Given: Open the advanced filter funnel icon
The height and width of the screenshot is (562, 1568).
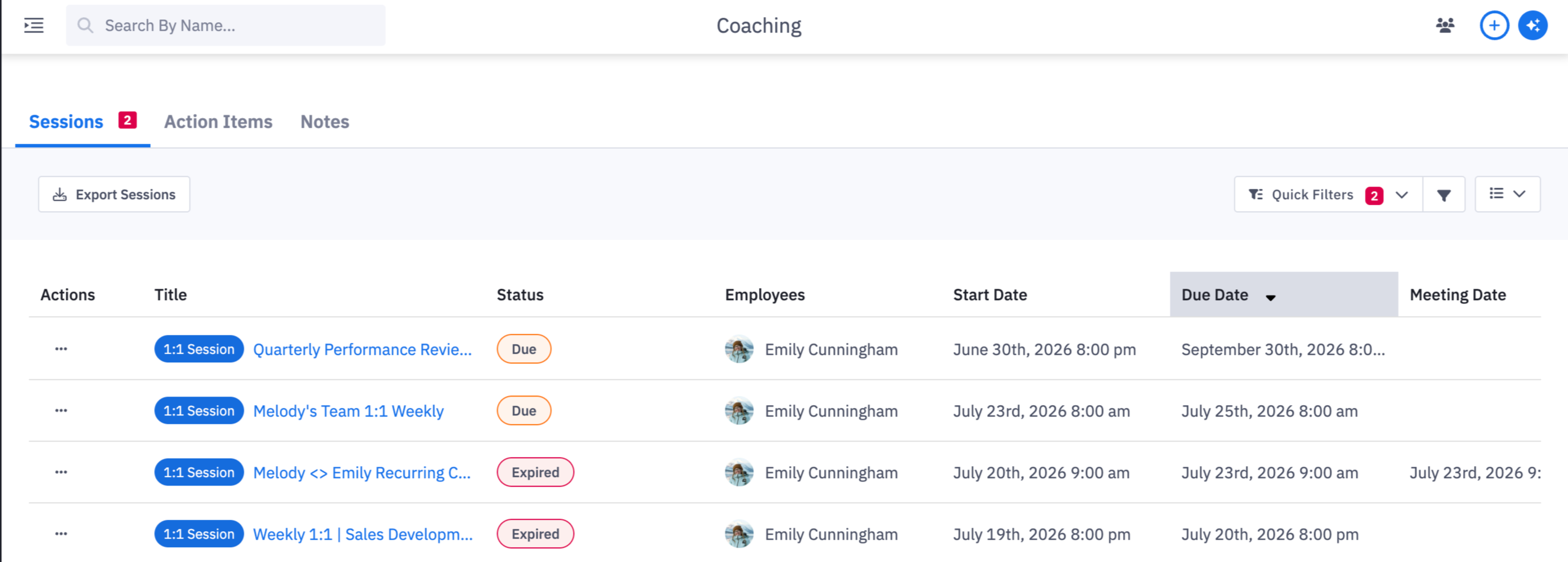Looking at the screenshot, I should point(1444,195).
